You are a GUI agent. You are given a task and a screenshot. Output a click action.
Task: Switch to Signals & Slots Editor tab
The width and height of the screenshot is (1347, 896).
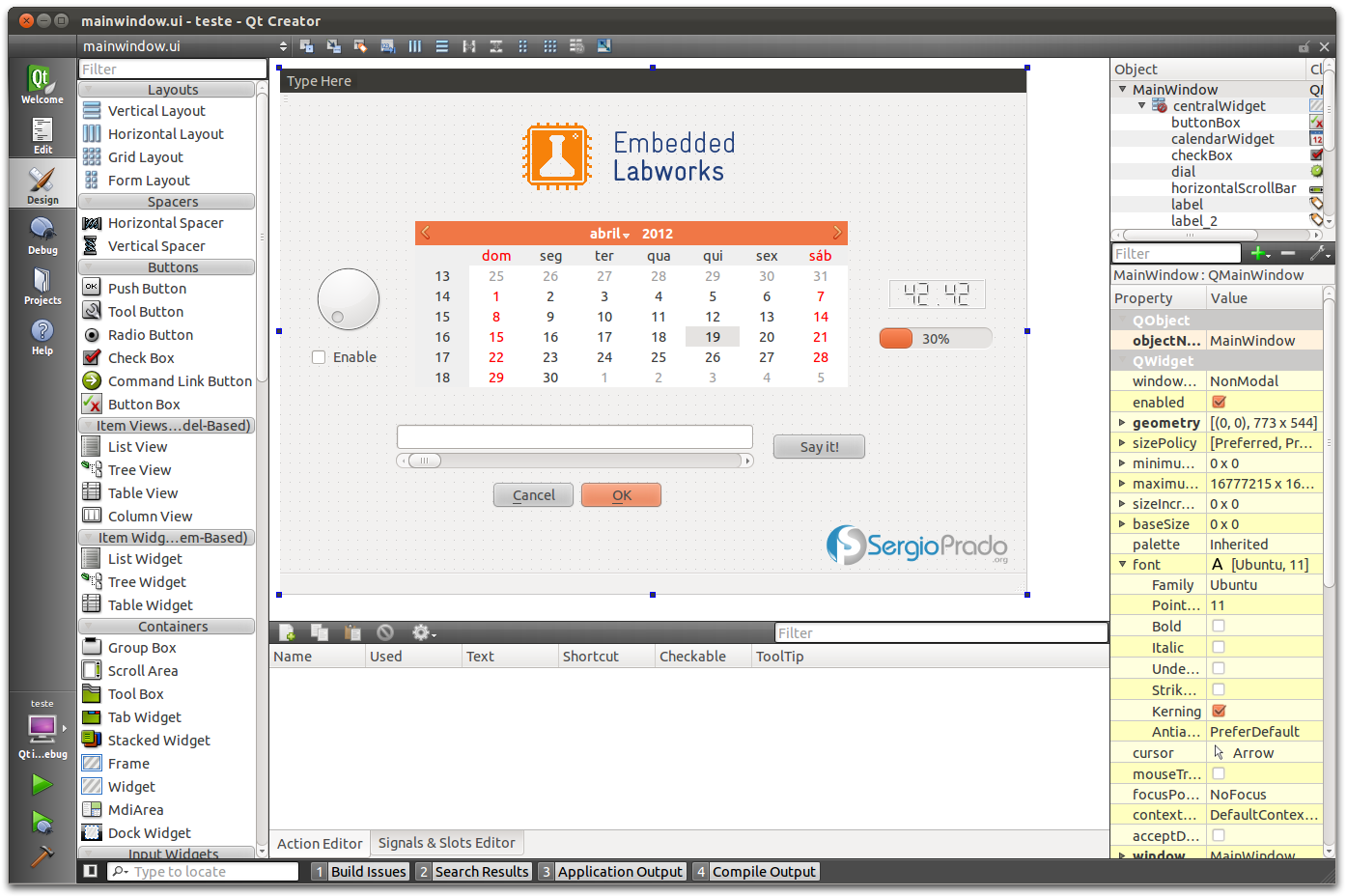pyautogui.click(x=447, y=843)
